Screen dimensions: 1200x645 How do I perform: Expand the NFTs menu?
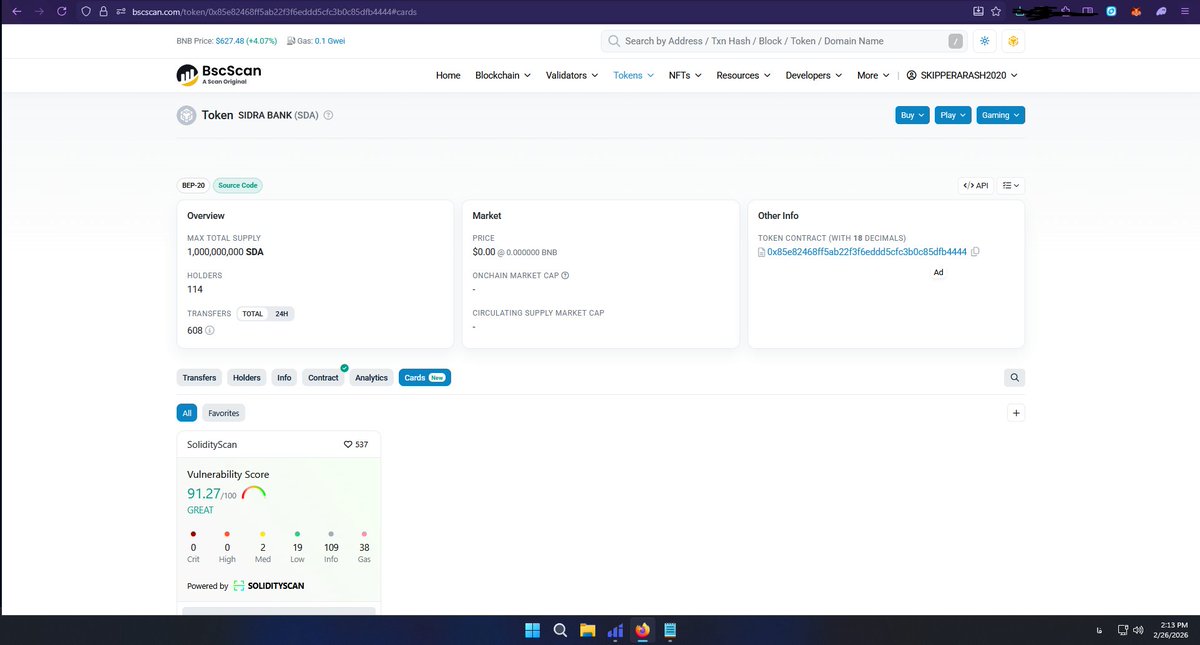[x=685, y=75]
